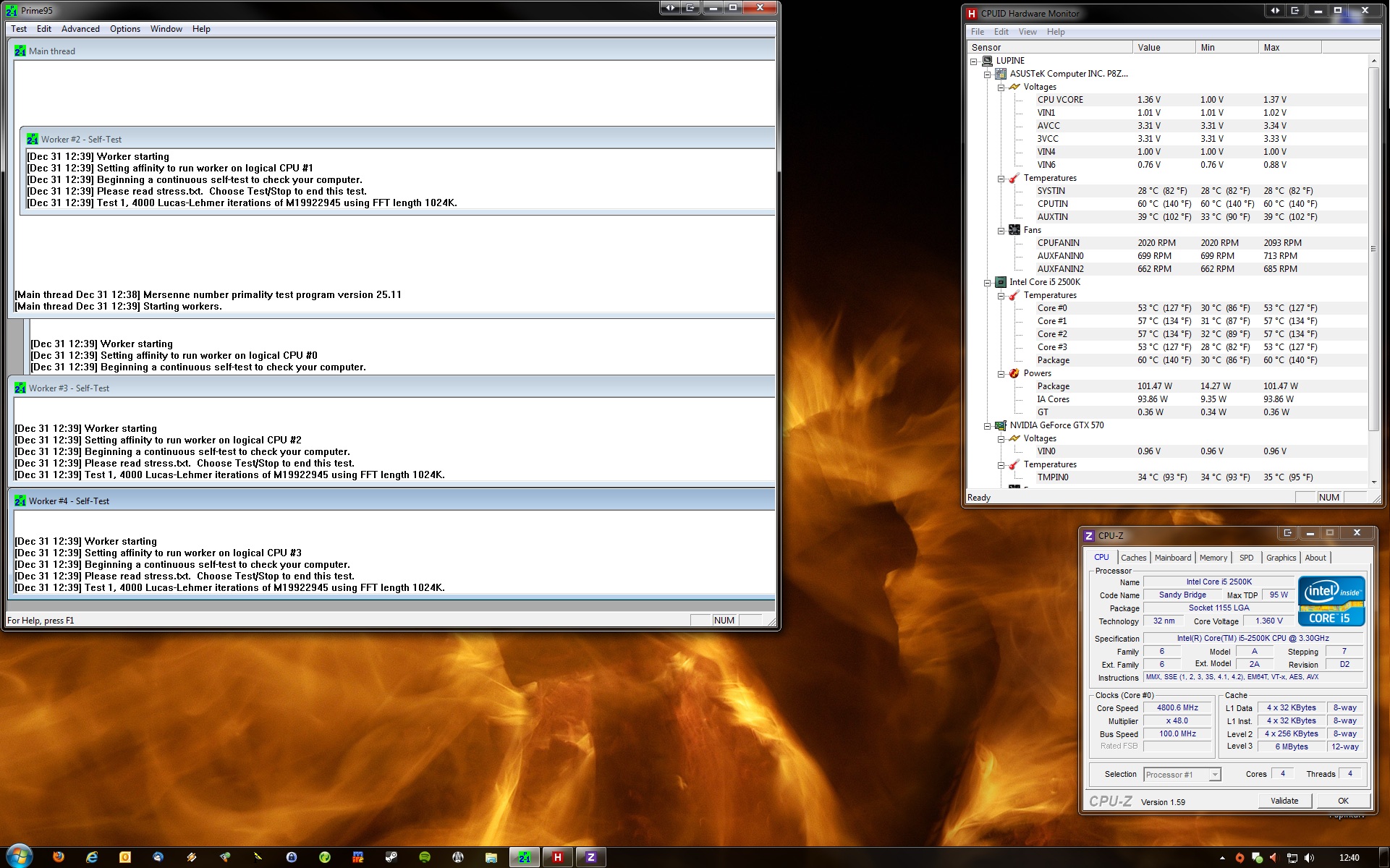This screenshot has height=868, width=1390.
Task: Collapse the ASUSTeK Voltages group
Action: [x=1001, y=87]
